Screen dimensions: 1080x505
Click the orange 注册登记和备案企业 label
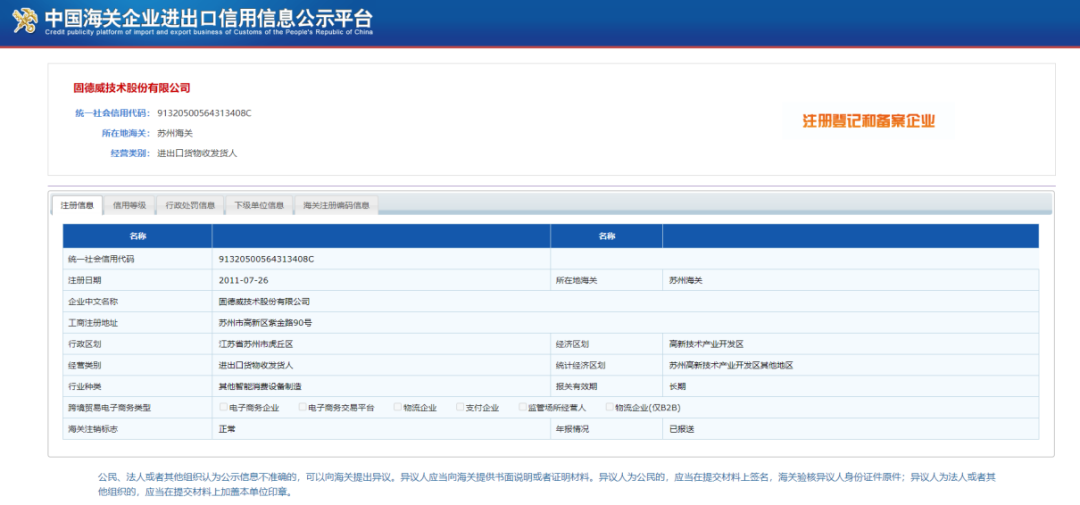[869, 121]
